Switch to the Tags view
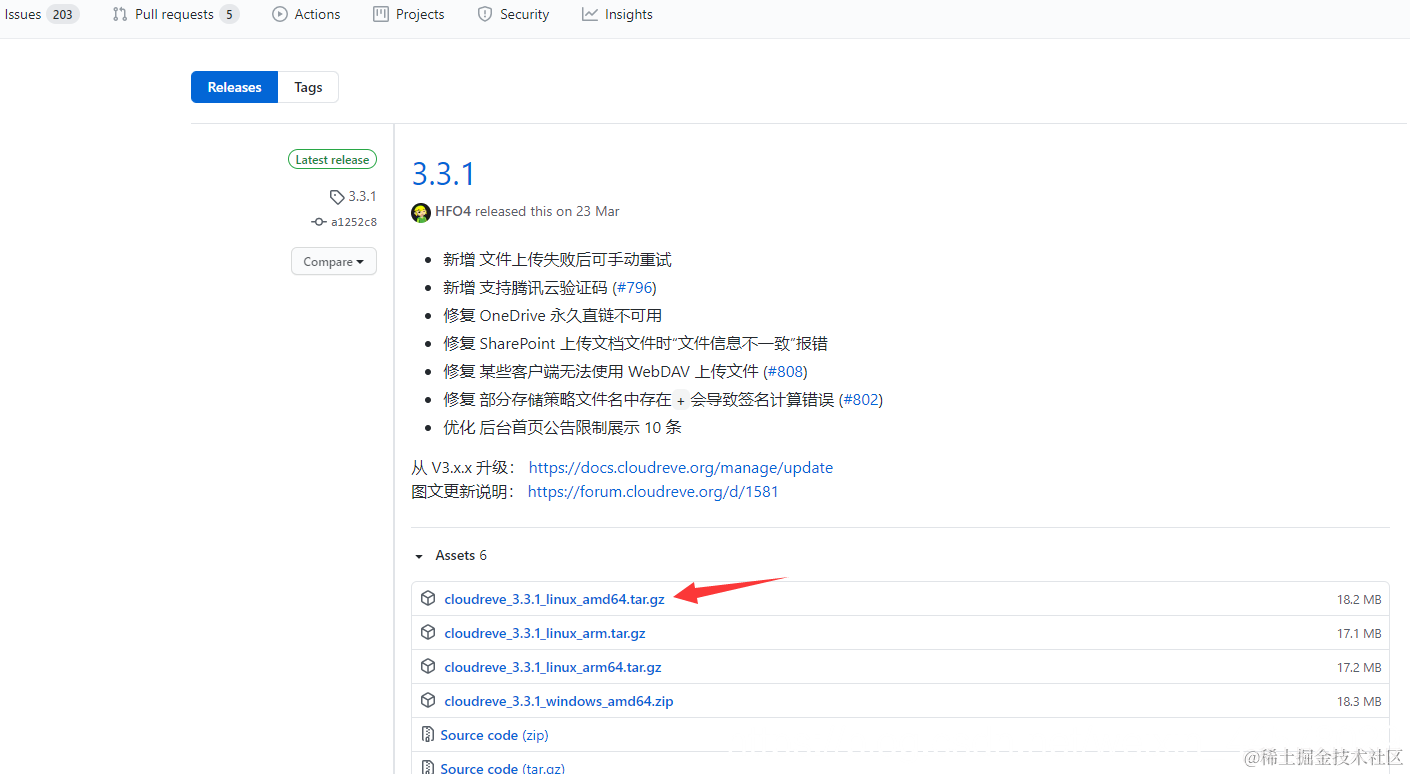1410x774 pixels. (x=308, y=87)
